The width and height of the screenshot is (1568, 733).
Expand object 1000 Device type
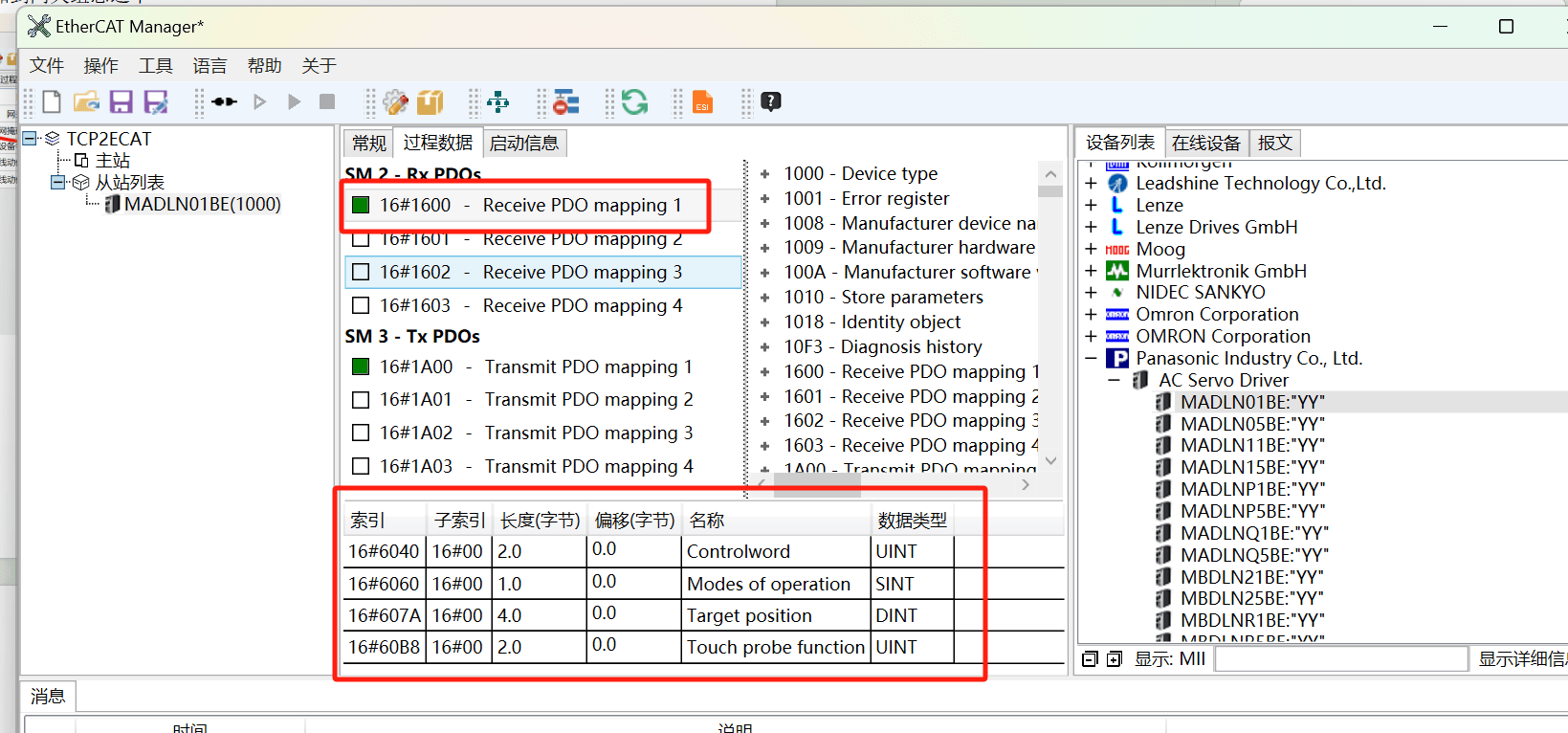[x=764, y=174]
